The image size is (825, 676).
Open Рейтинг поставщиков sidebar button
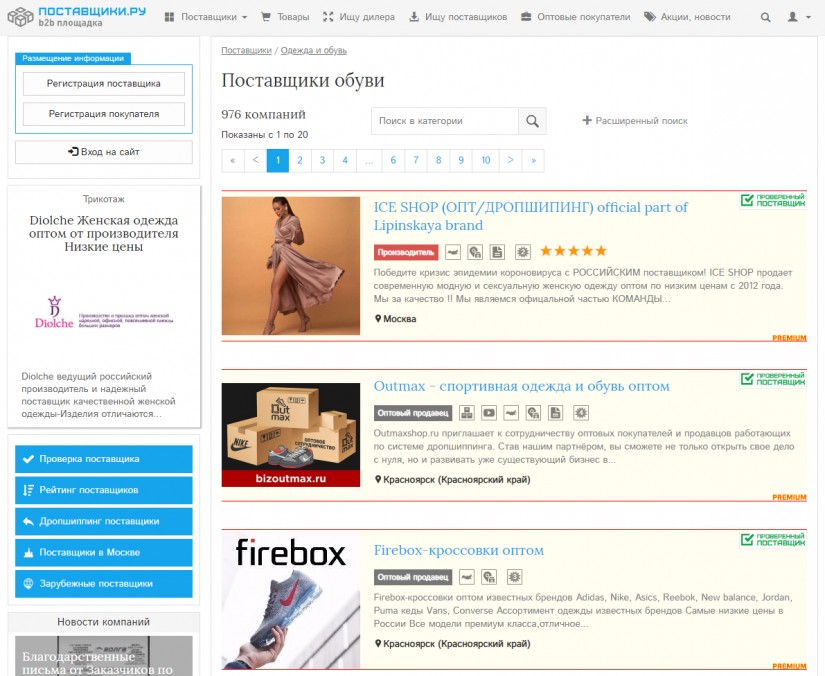pyautogui.click(x=104, y=490)
